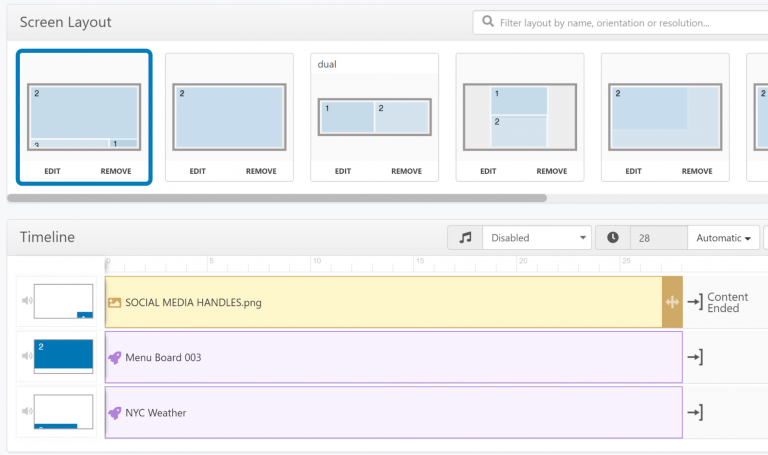Click EDIT on the selected three-zone layout
This screenshot has height=455, width=768.
(x=52, y=171)
